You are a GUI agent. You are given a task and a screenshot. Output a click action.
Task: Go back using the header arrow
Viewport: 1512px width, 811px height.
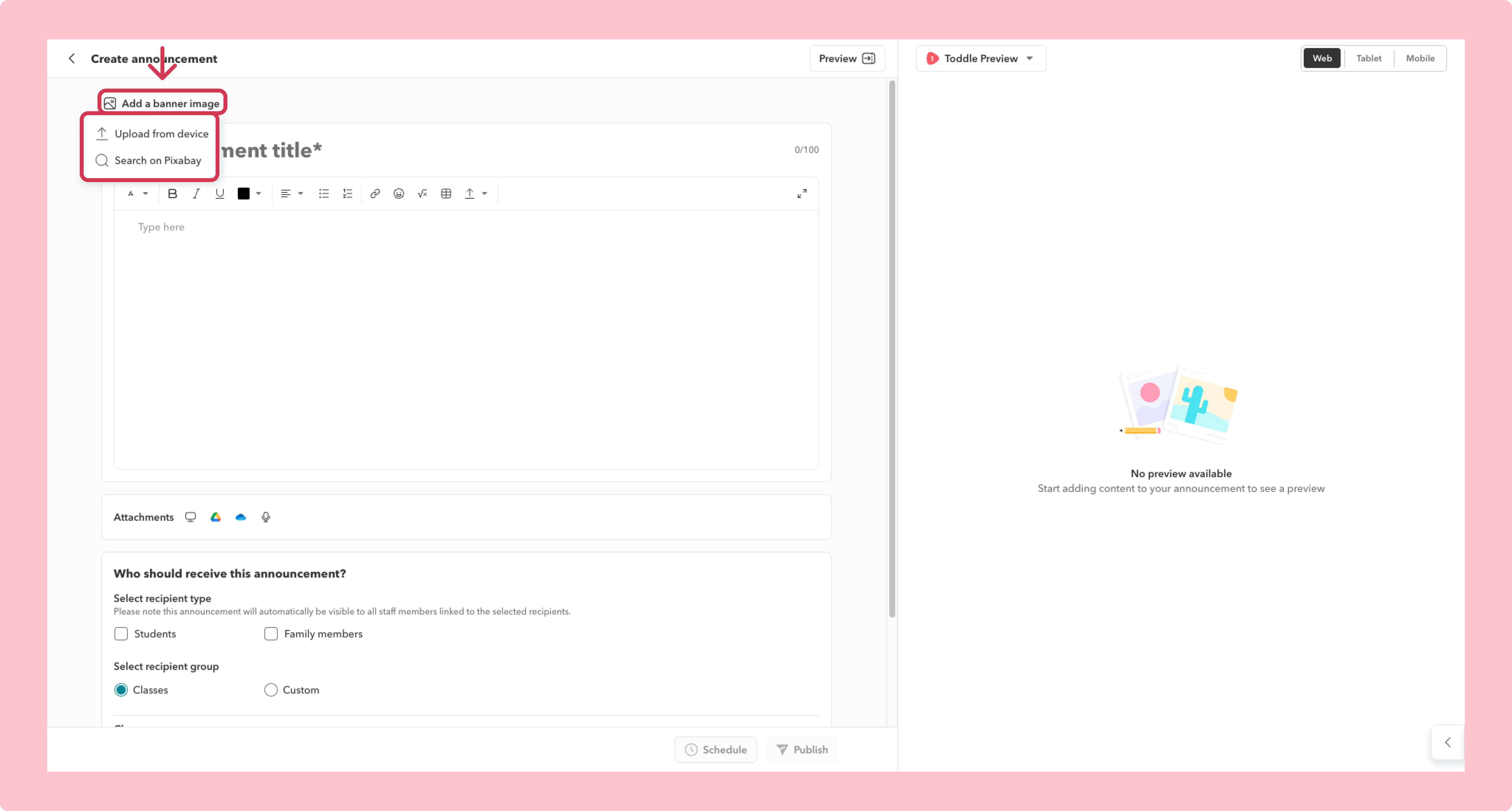click(x=72, y=58)
